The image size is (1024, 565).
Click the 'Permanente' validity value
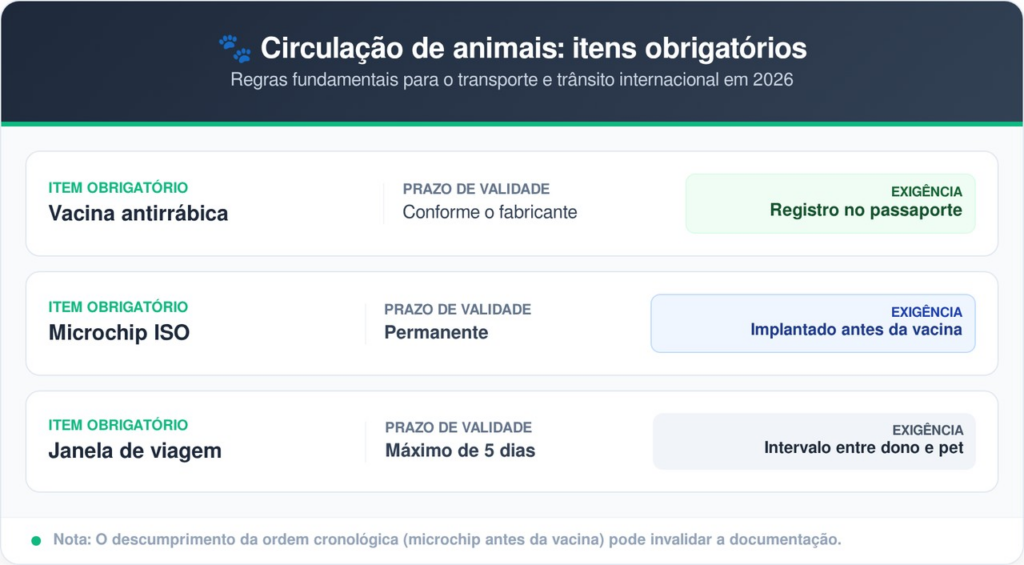coord(436,332)
